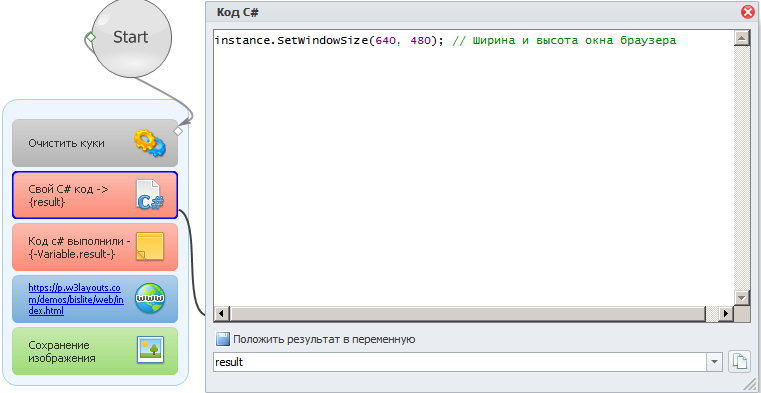This screenshot has height=393, width=761.
Task: Open the w3layouts index.html link
Action: click(76, 299)
